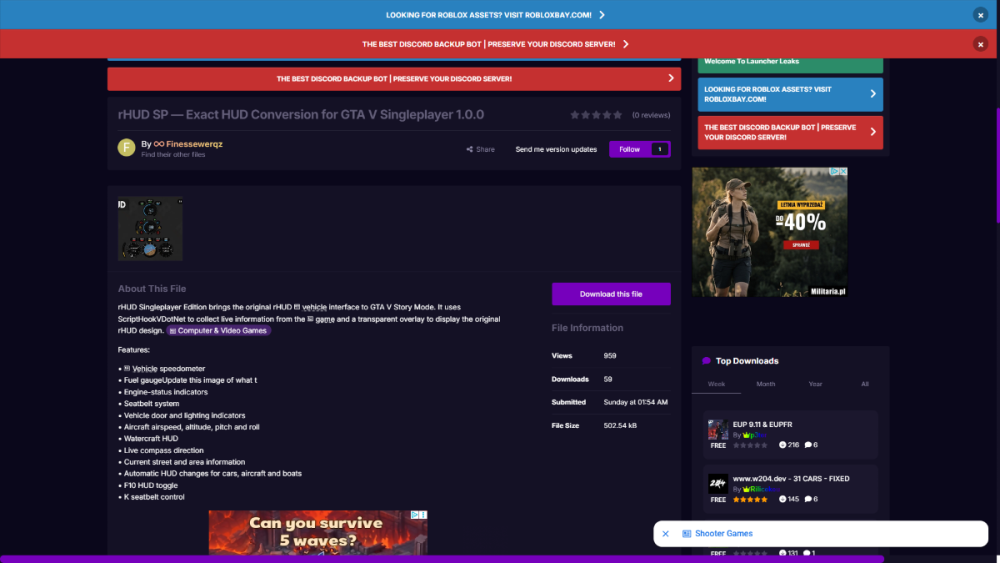This screenshot has height=563, width=1000.
Task: Open the 'Can you survive 5 waves?' ad
Action: click(318, 532)
